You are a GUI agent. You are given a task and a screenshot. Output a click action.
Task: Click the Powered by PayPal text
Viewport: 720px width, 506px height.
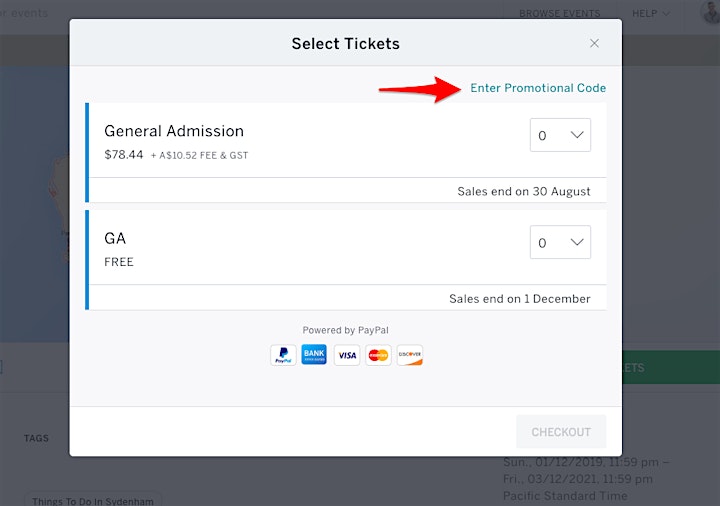(345, 330)
